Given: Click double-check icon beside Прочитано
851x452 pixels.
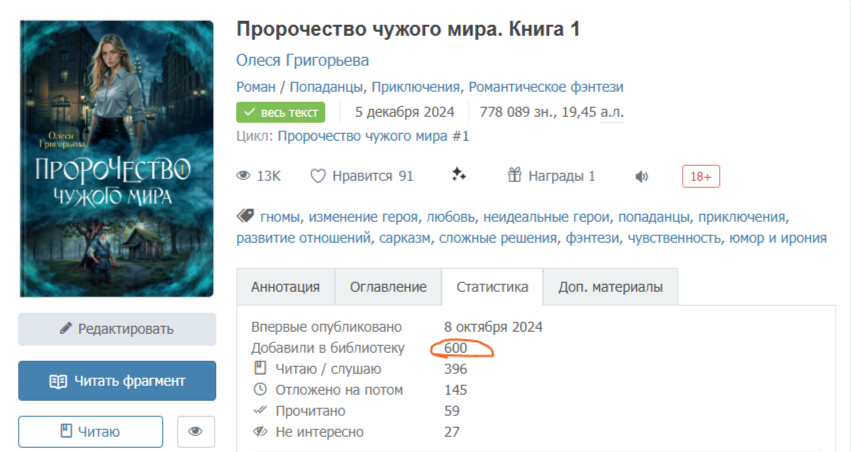Looking at the screenshot, I should [260, 410].
